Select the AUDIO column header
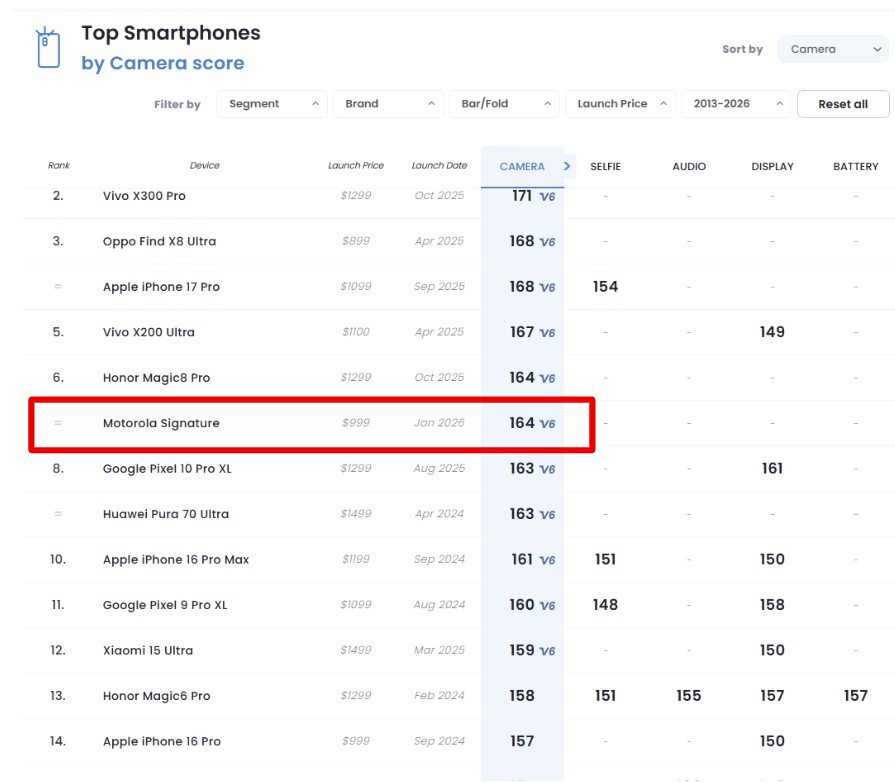Image resolution: width=895 pixels, height=783 pixels. pos(689,167)
